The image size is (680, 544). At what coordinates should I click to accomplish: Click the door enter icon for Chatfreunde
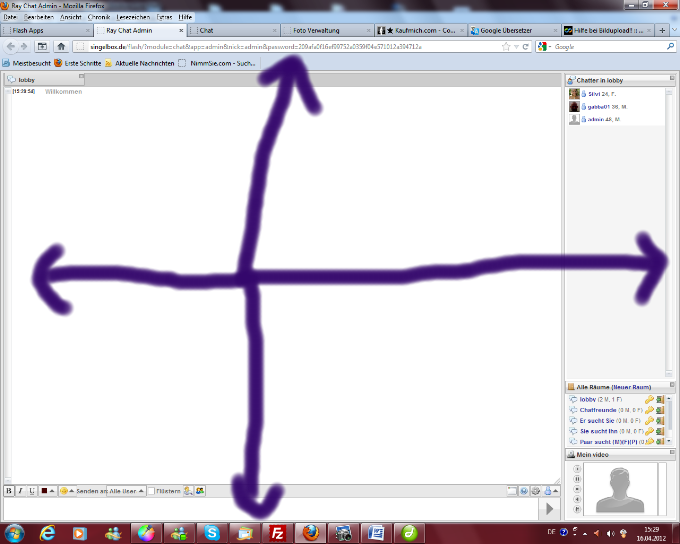click(660, 410)
